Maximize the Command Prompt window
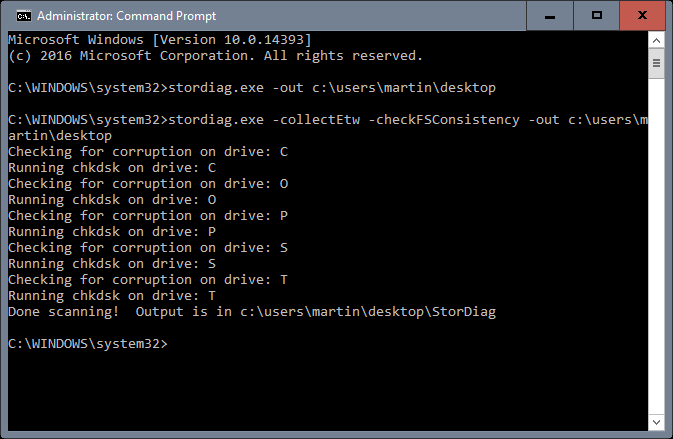The image size is (673, 439). pyautogui.click(x=597, y=16)
